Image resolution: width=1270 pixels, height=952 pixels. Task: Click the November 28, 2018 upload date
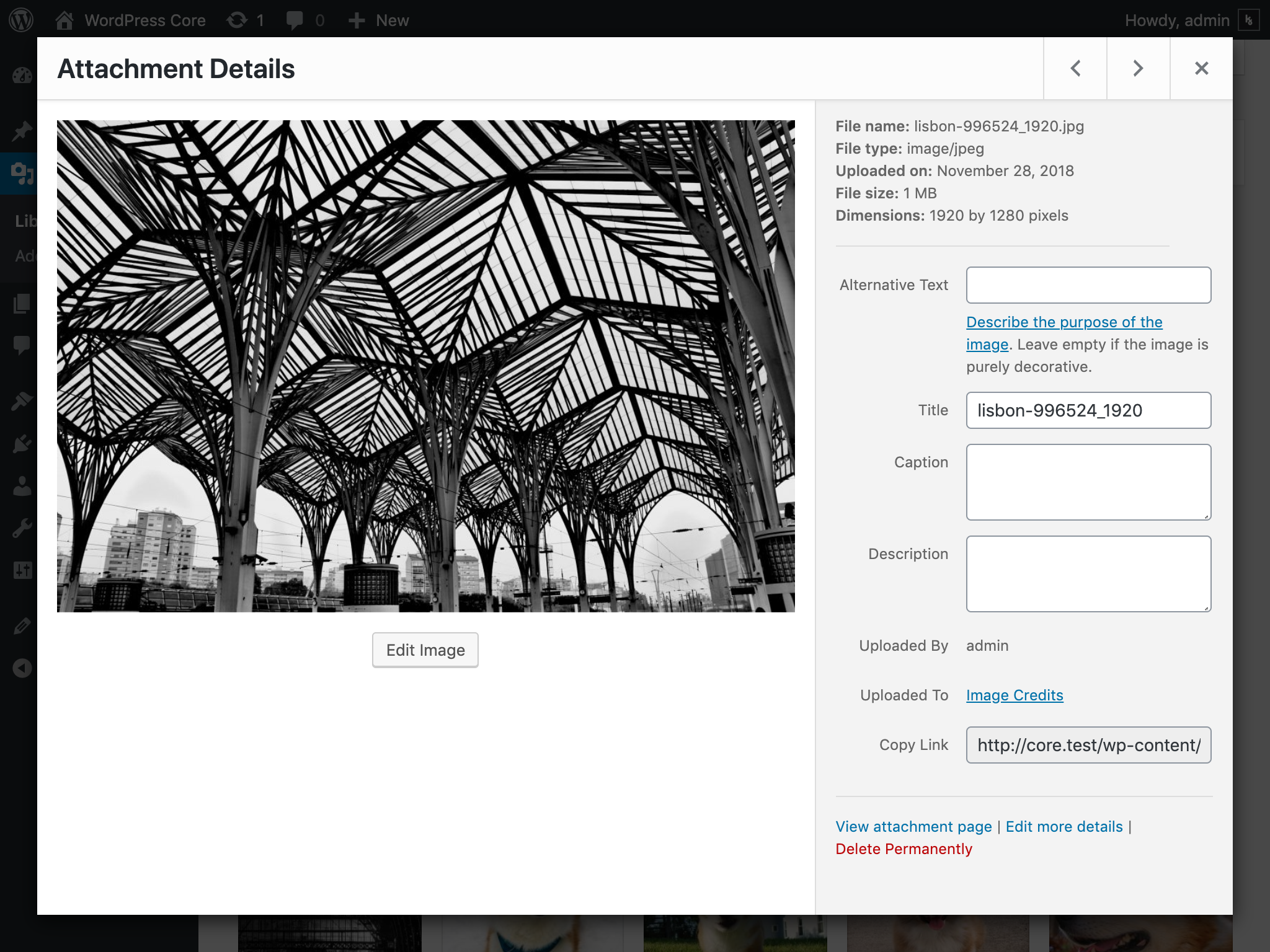click(x=1005, y=171)
